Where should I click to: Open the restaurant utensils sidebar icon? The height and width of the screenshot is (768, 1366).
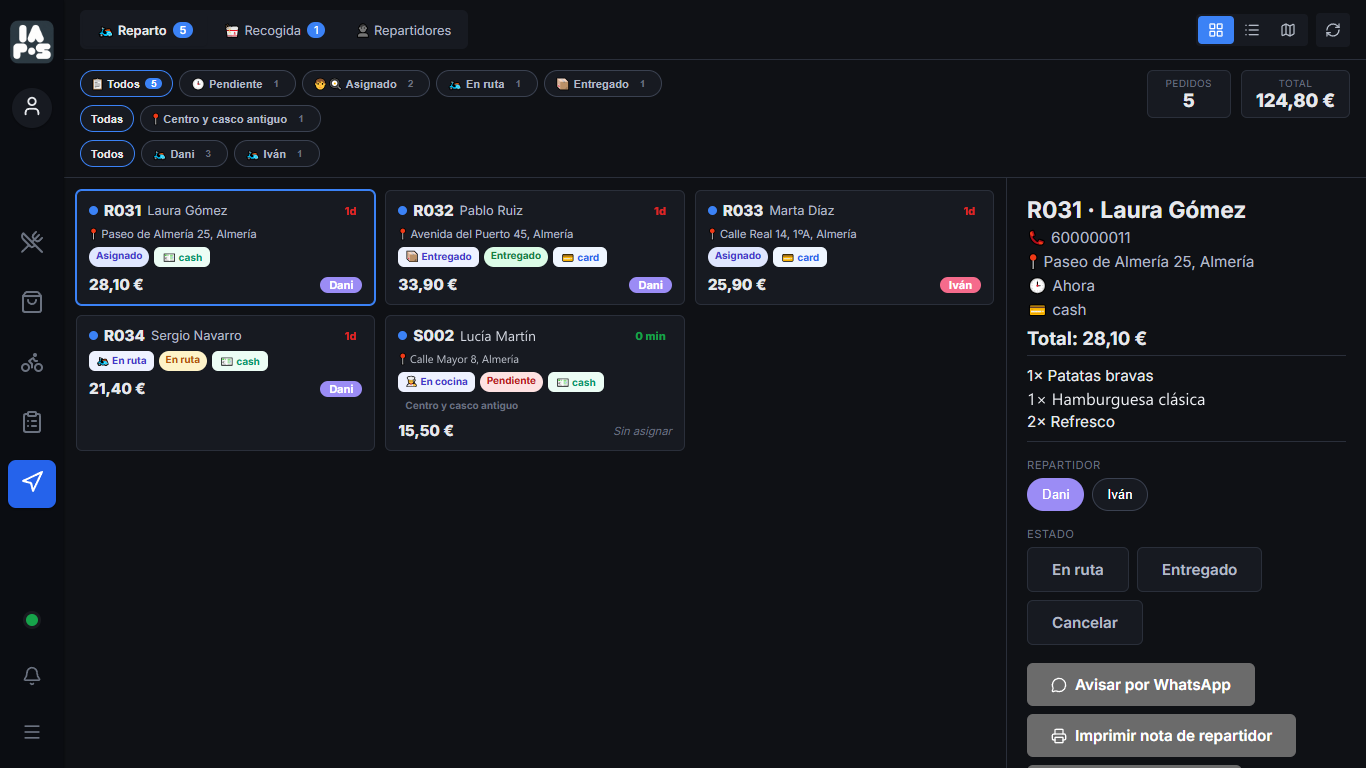pos(32,242)
